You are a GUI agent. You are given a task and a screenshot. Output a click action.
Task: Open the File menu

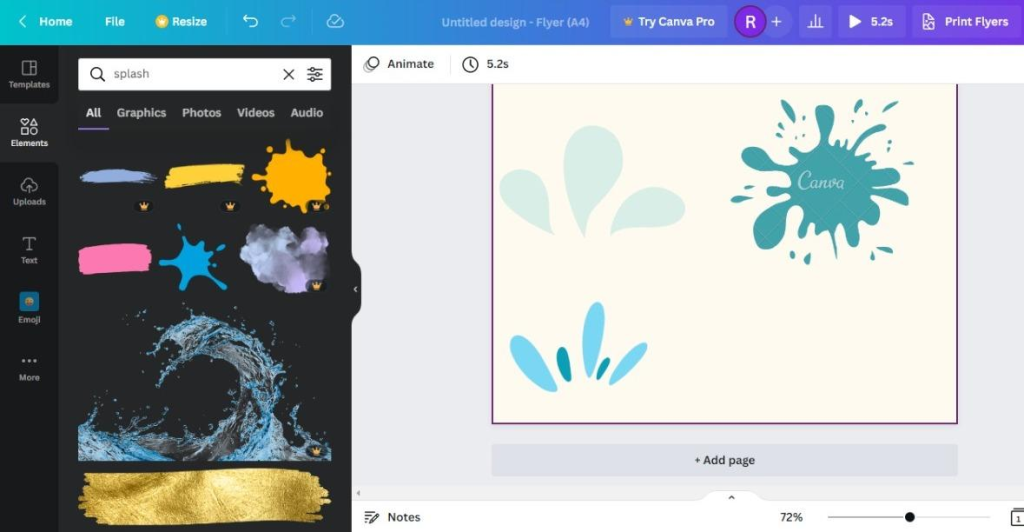coord(114,22)
